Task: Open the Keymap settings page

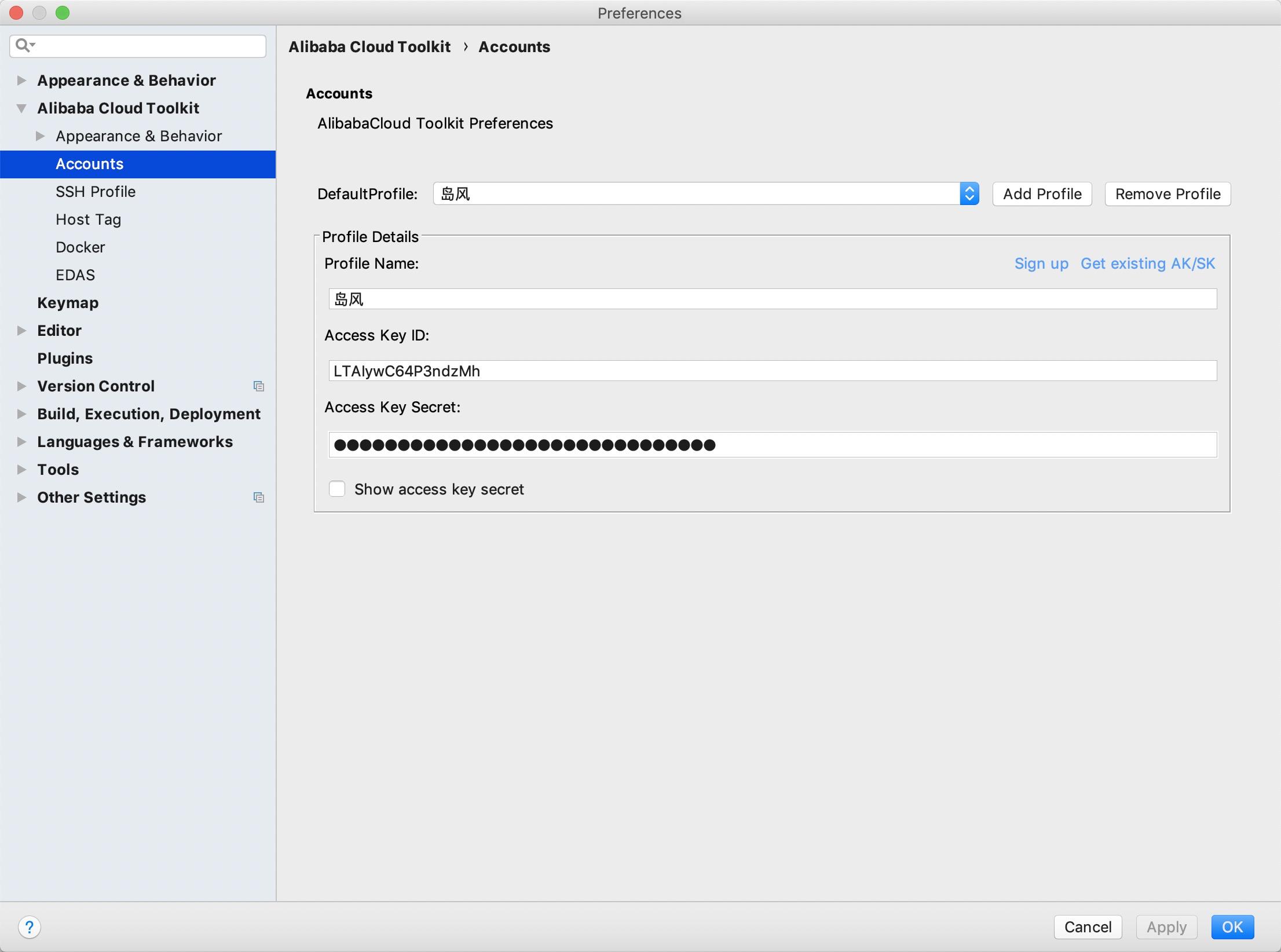Action: tap(68, 303)
